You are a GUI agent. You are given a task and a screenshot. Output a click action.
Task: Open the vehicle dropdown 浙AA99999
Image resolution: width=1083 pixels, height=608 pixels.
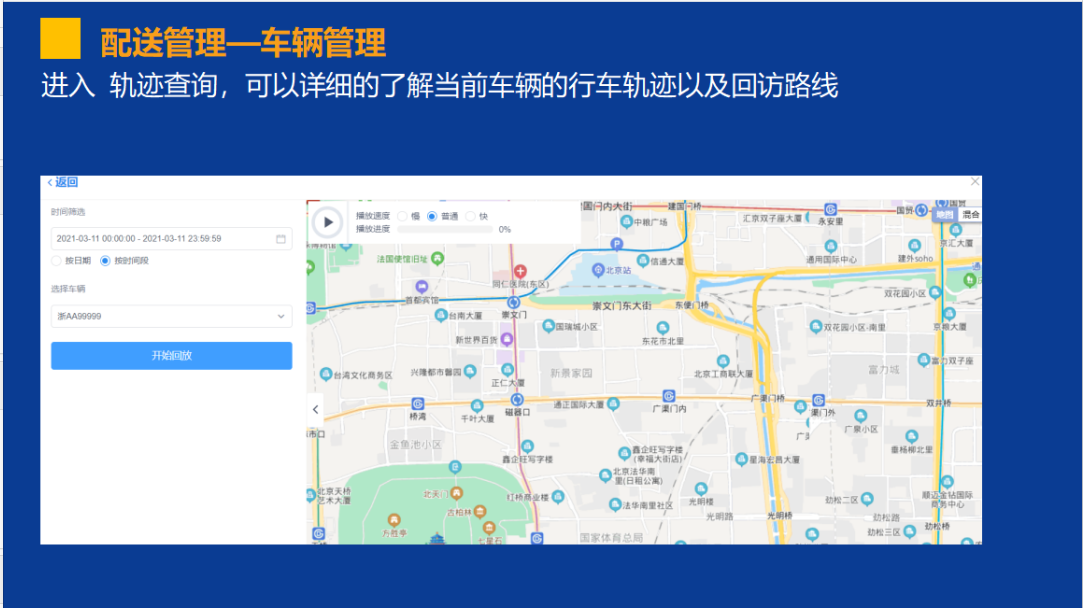171,316
